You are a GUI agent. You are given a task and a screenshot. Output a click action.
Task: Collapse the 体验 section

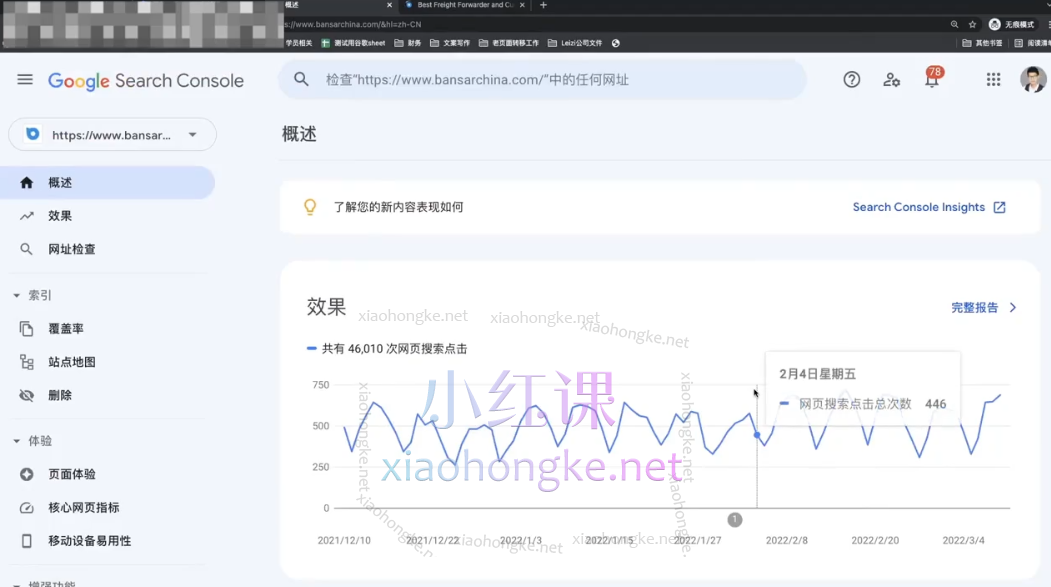coord(17,441)
